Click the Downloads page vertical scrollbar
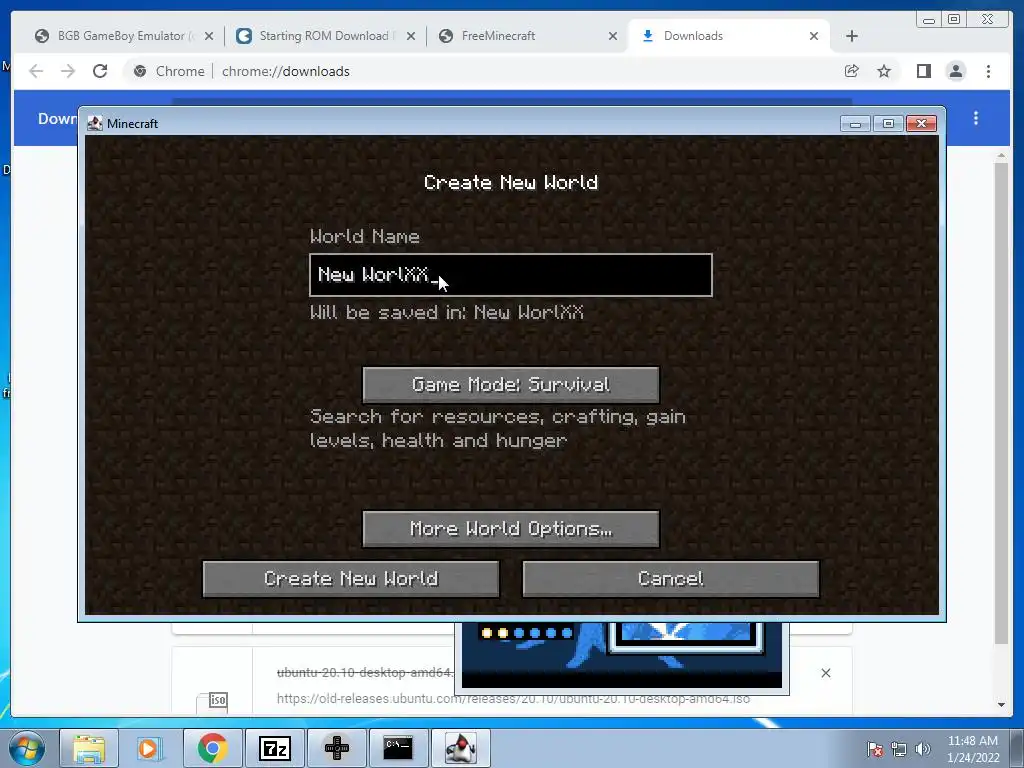Viewport: 1024px width, 768px height. (1001, 402)
